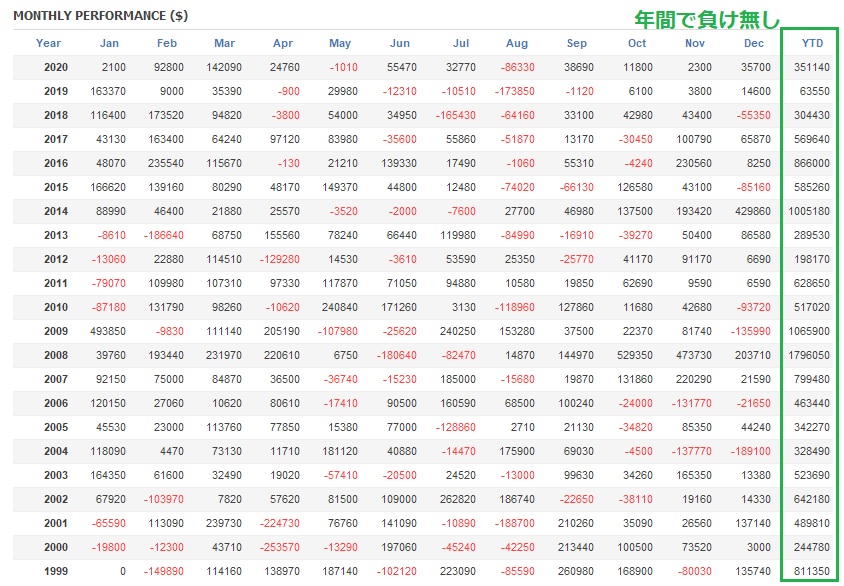The width and height of the screenshot is (844, 586).
Task: Click 2010 May value 240840
Action: 340,307
